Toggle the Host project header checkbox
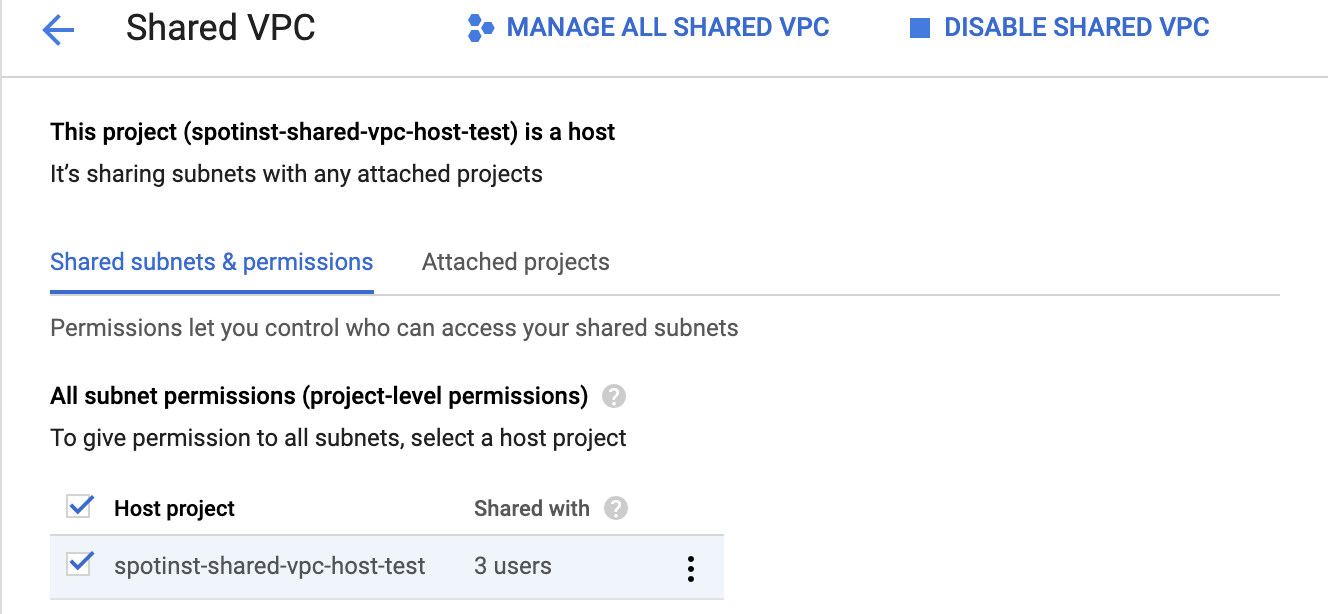This screenshot has width=1328, height=614. [x=79, y=507]
